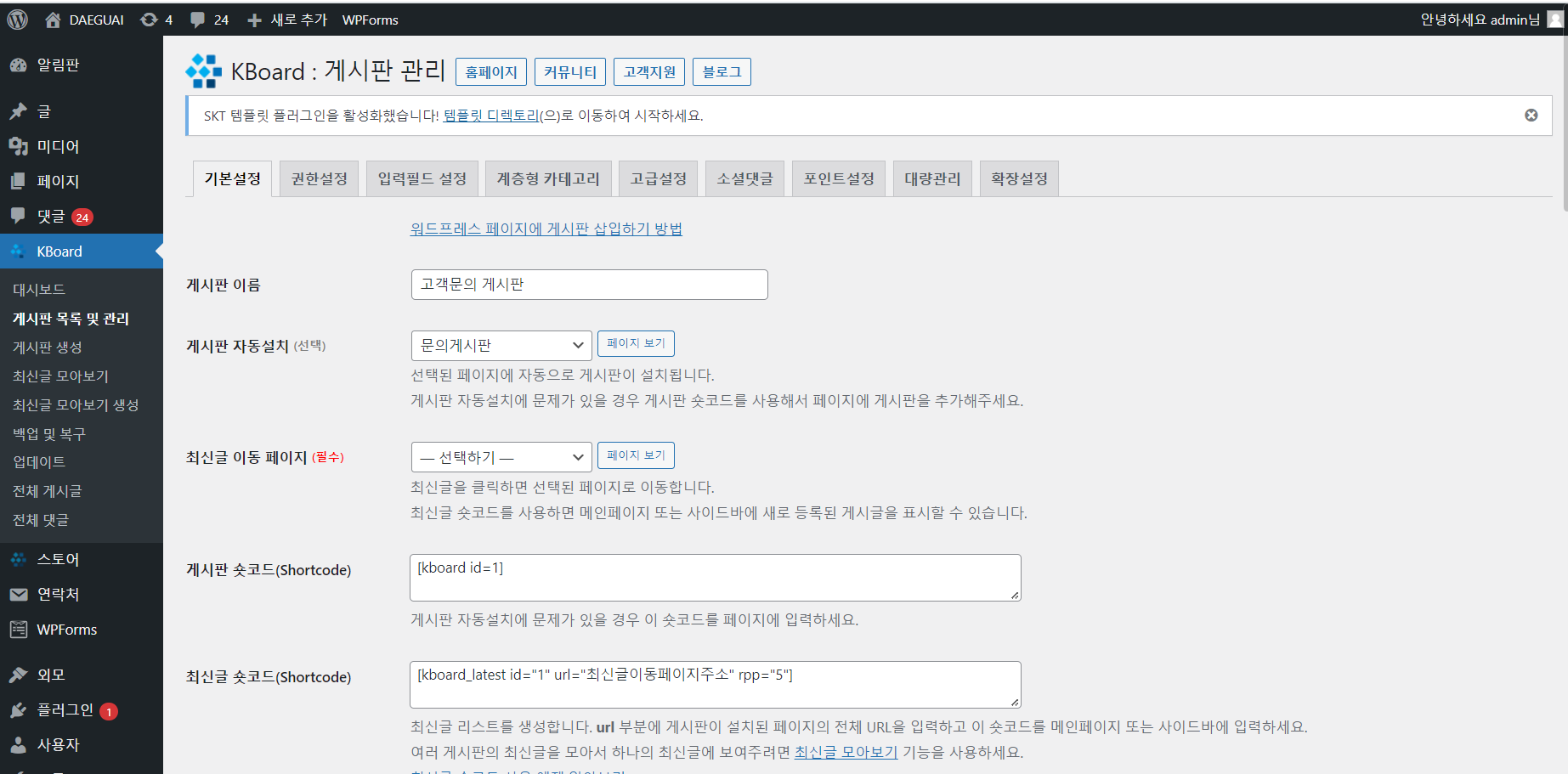Click the 페이지 pages icon

click(18, 181)
